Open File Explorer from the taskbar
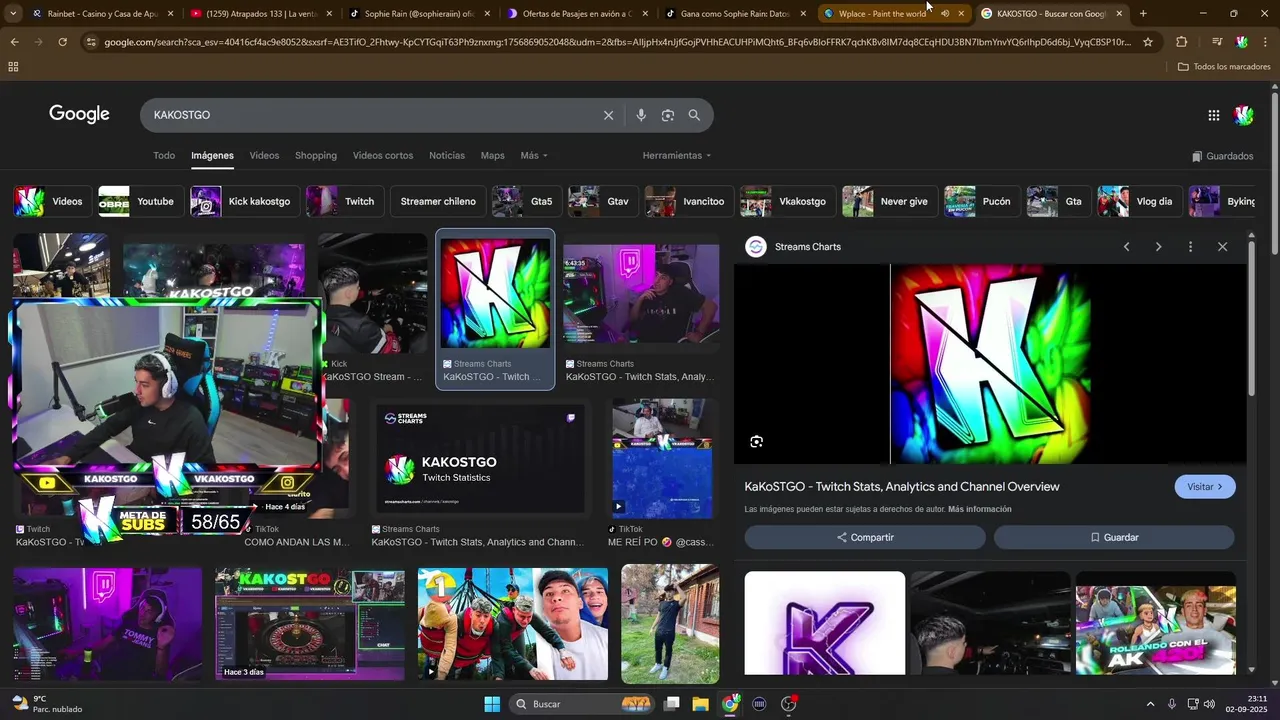The image size is (1280, 720). tap(700, 704)
